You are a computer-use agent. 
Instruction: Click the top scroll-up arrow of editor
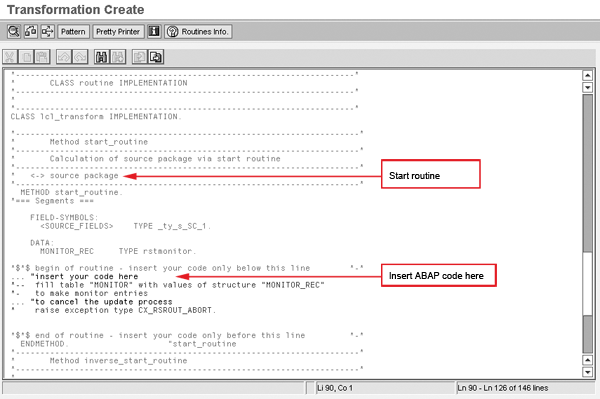[588, 75]
